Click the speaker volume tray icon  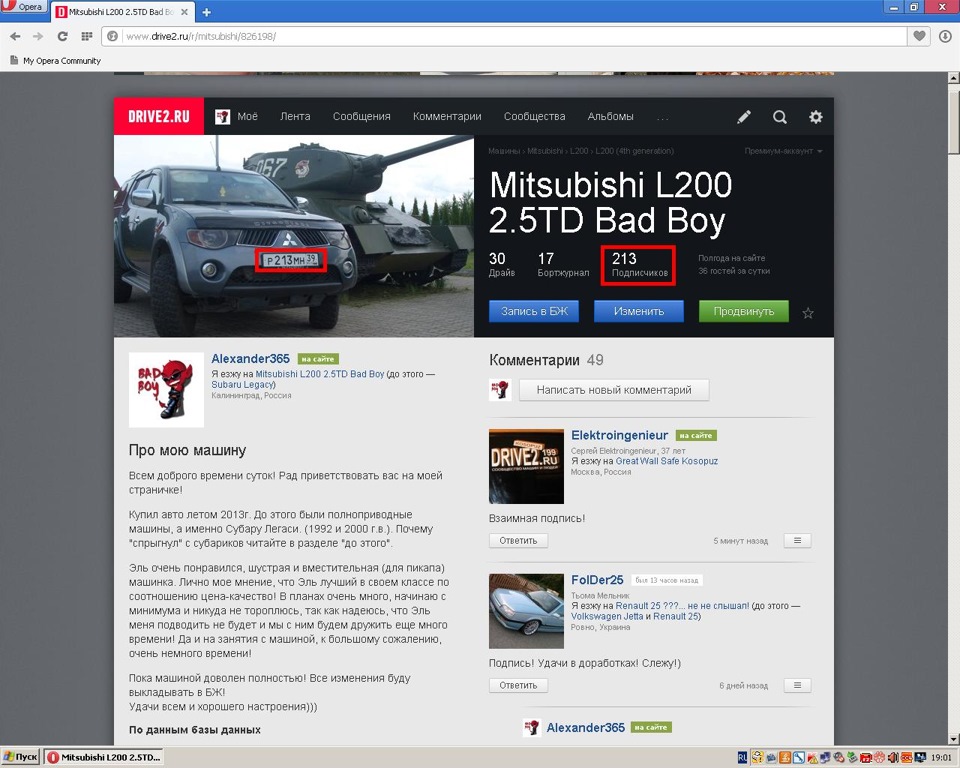tap(893, 758)
